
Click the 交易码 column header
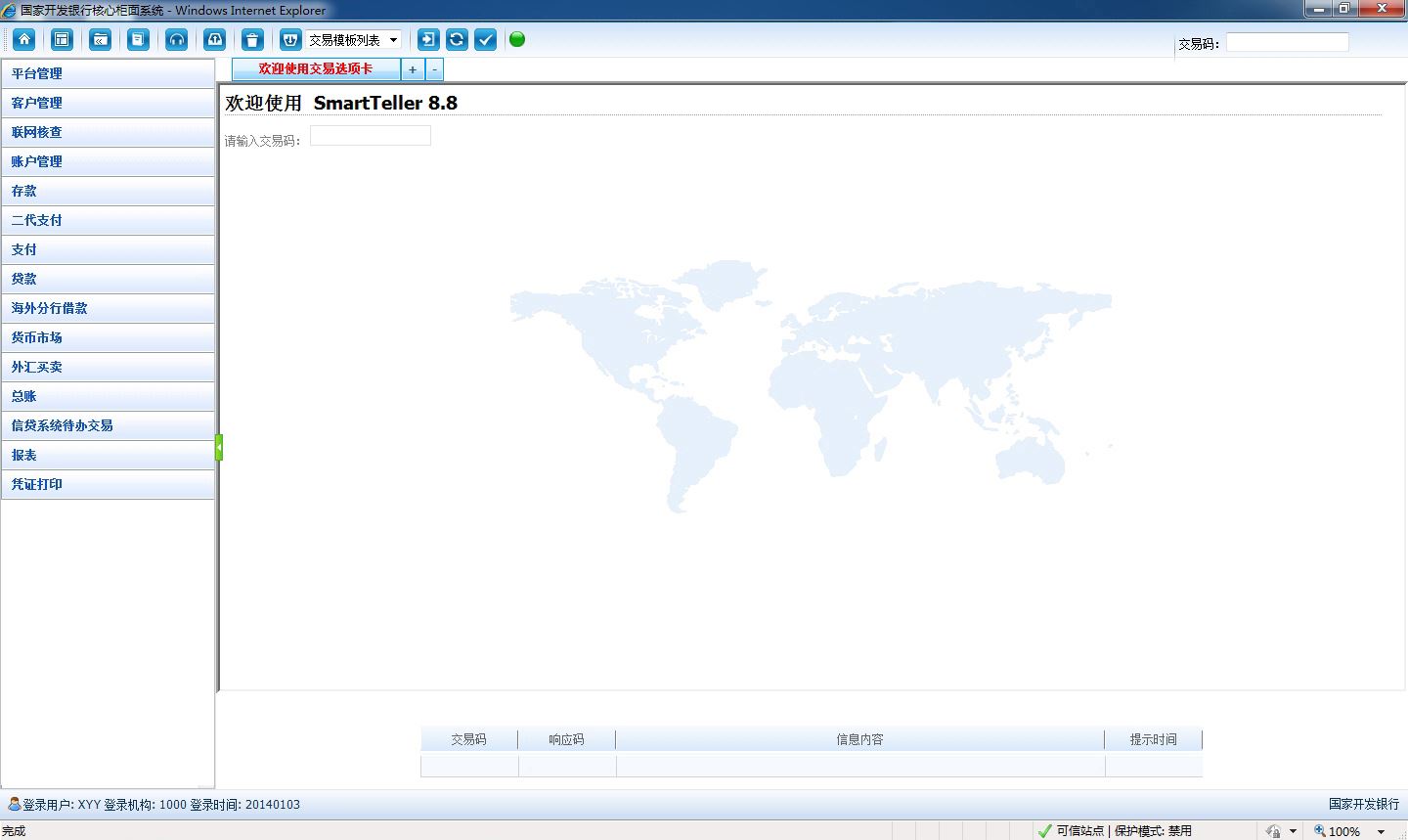pos(468,739)
